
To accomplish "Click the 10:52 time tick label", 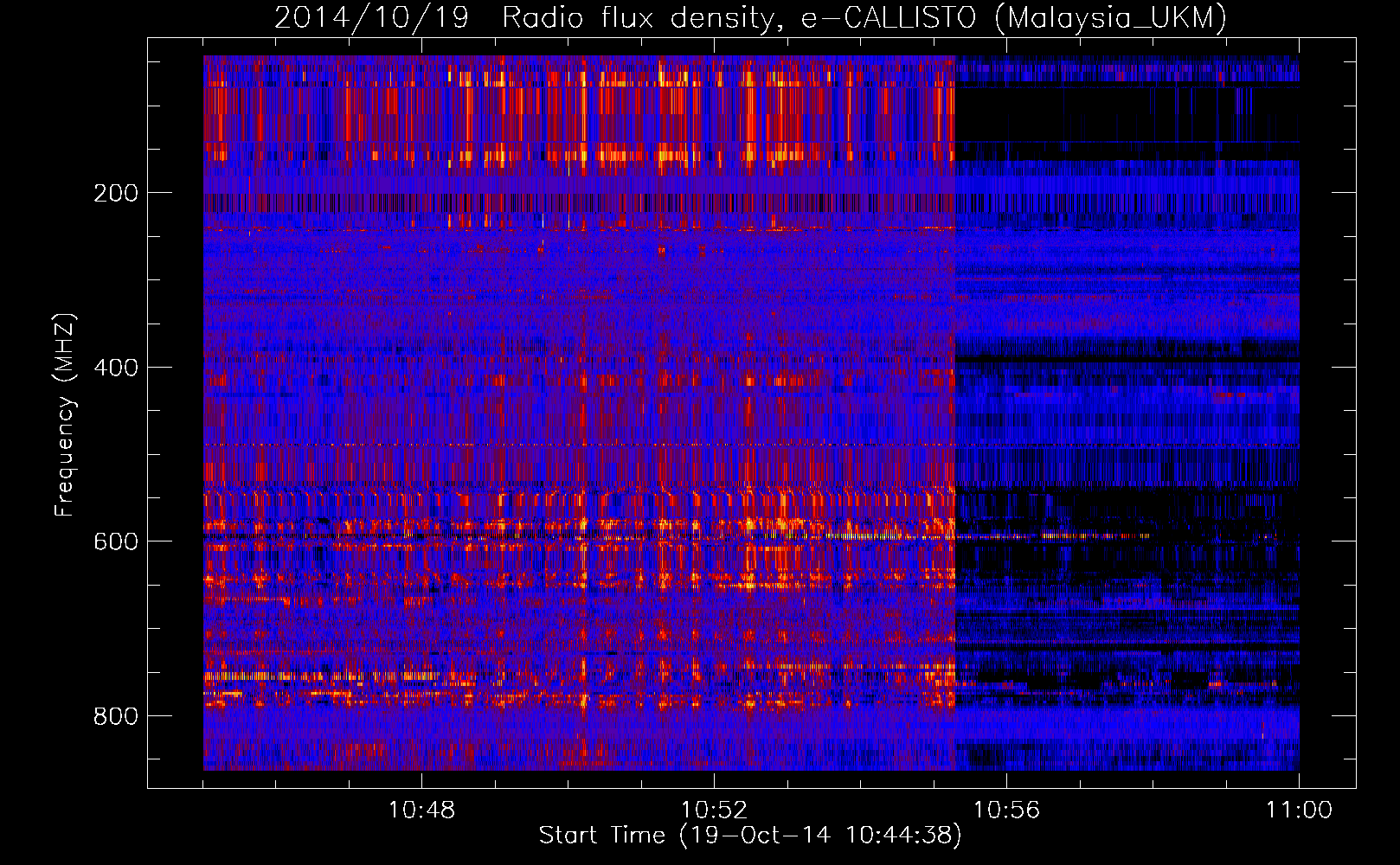I will (x=714, y=811).
